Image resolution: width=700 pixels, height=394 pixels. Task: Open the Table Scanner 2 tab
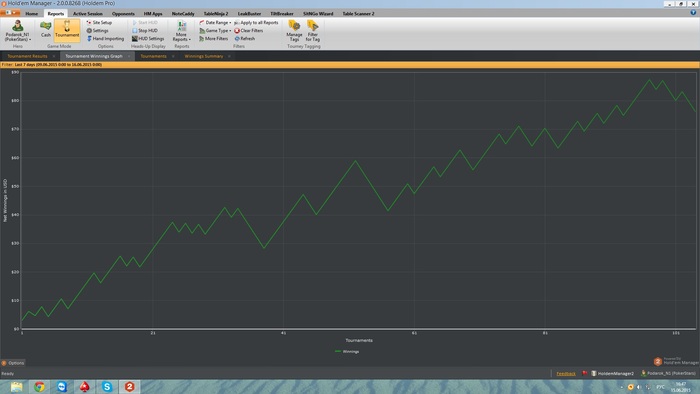358,13
